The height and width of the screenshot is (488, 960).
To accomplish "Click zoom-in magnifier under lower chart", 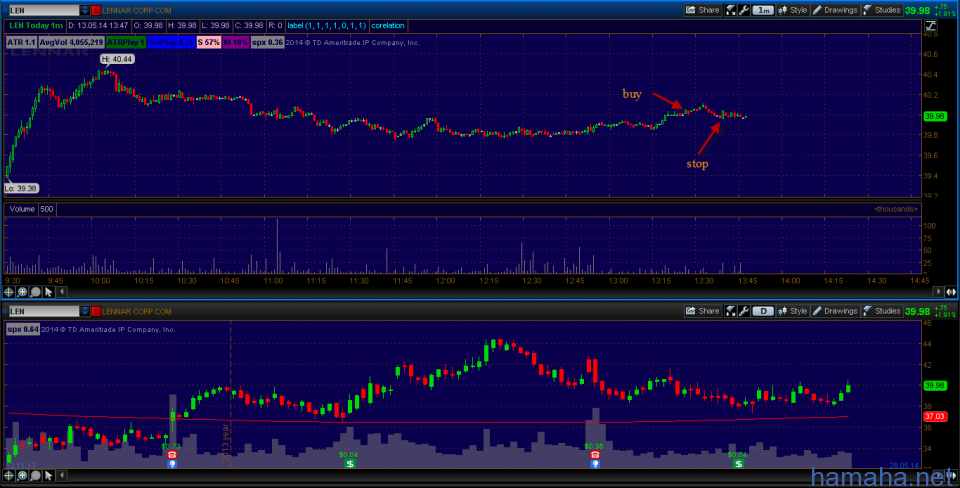I will tap(22, 475).
